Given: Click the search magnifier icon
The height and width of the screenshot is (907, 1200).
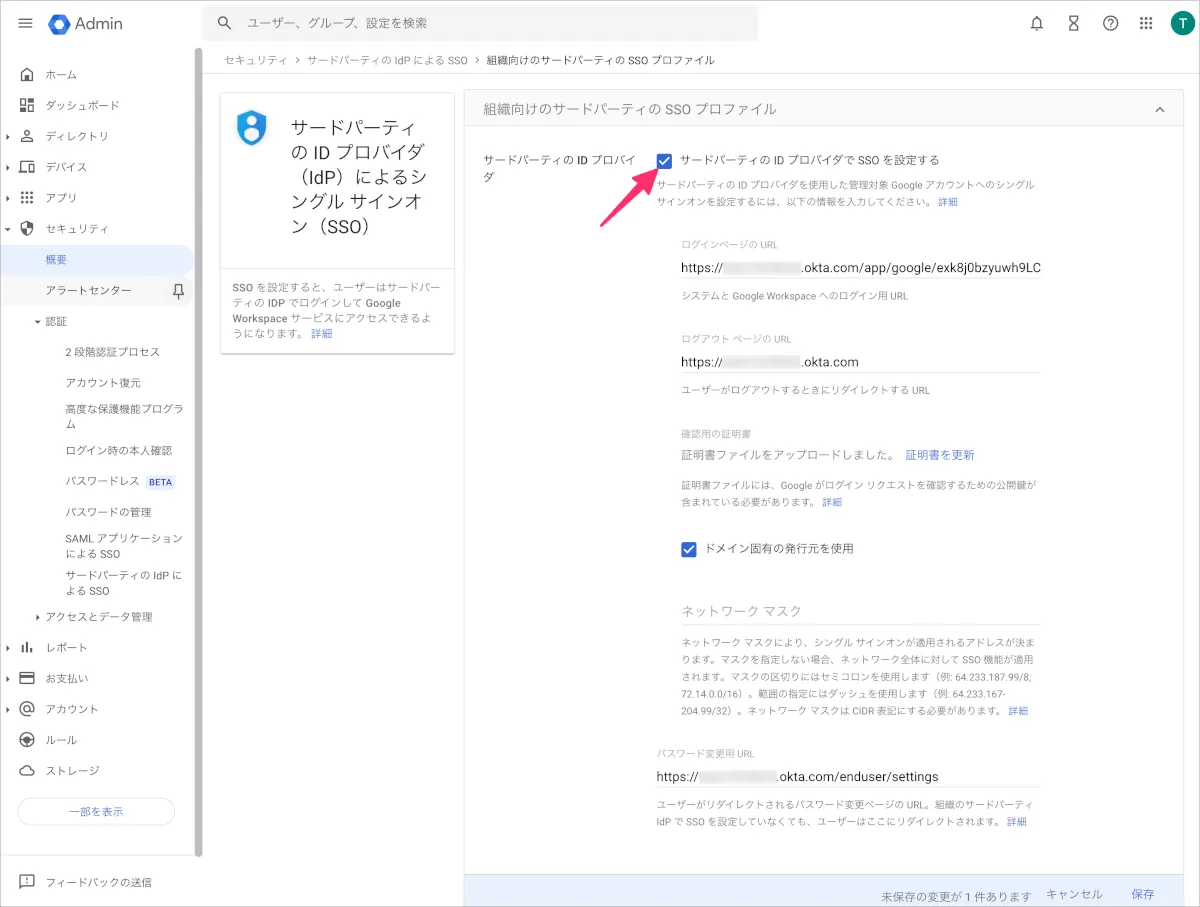Looking at the screenshot, I should point(225,23).
